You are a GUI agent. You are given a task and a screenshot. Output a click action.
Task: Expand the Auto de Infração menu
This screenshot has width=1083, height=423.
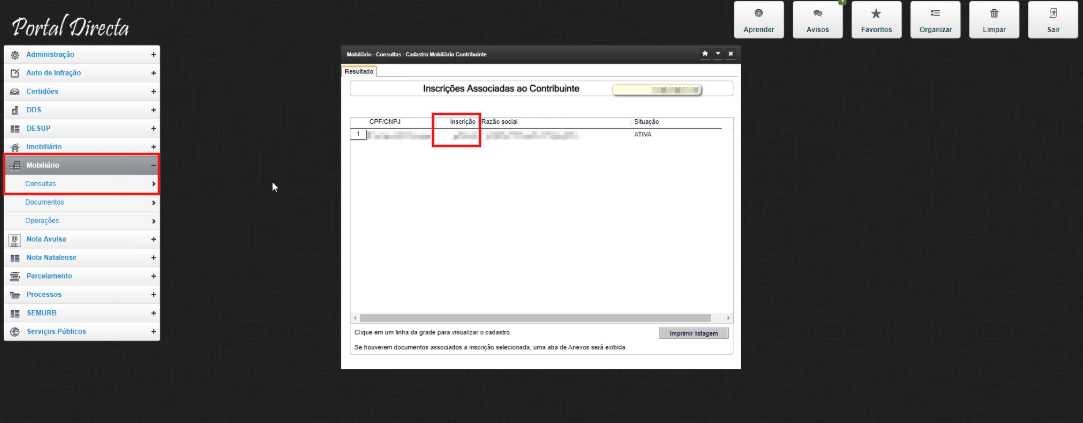click(153, 73)
